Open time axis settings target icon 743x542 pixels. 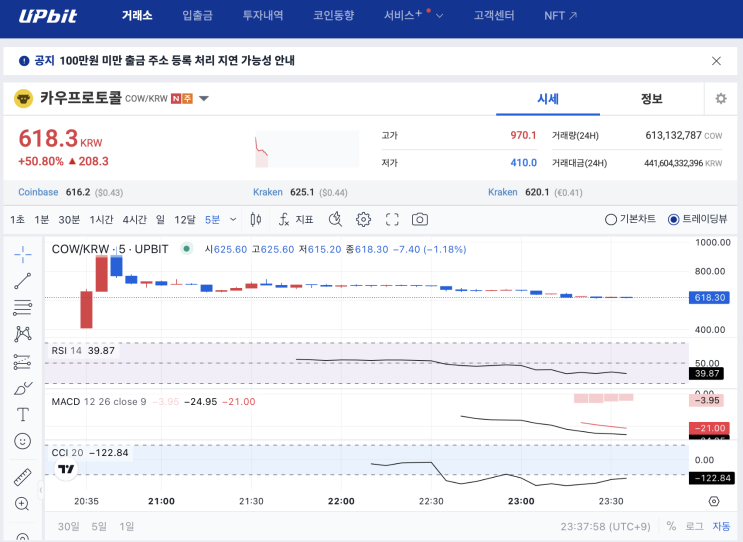714,501
